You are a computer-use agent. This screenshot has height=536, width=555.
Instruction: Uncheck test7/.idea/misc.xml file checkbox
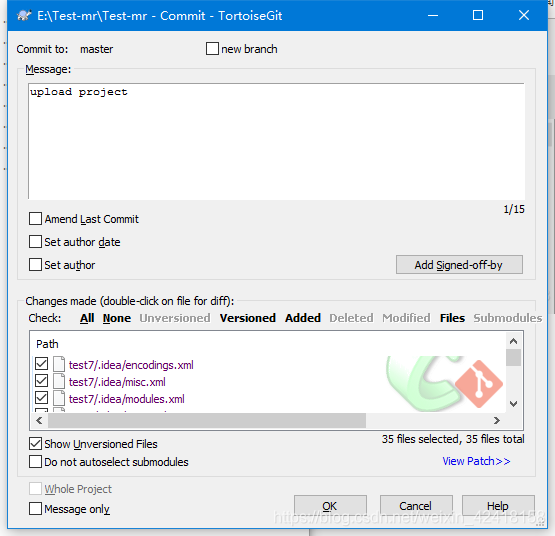[x=41, y=381]
